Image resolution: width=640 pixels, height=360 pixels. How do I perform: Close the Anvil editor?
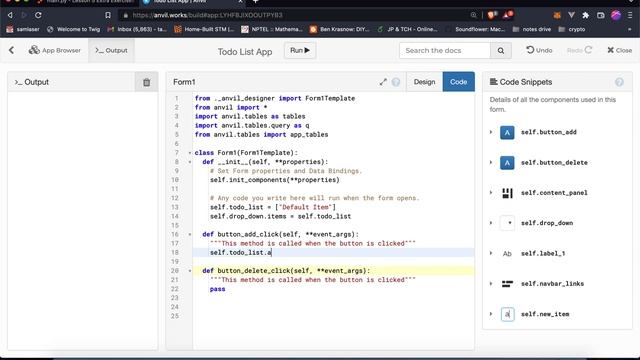(x=620, y=50)
